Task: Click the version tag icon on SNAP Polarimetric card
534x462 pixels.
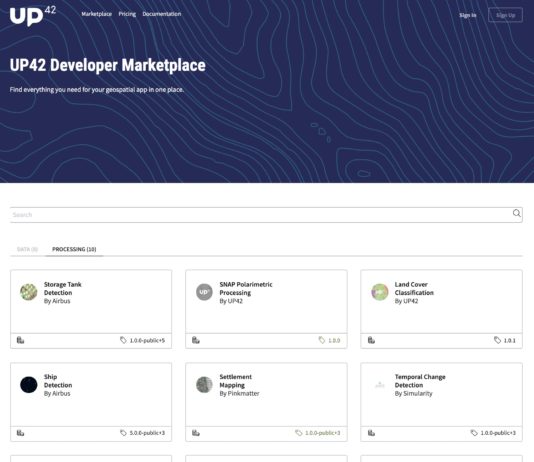Action: (322, 340)
